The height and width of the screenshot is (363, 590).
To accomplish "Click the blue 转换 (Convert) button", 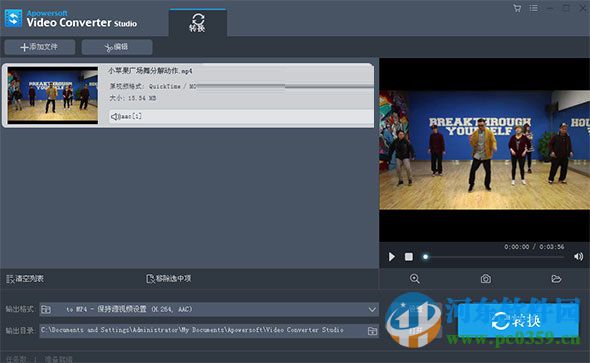I will pos(518,321).
